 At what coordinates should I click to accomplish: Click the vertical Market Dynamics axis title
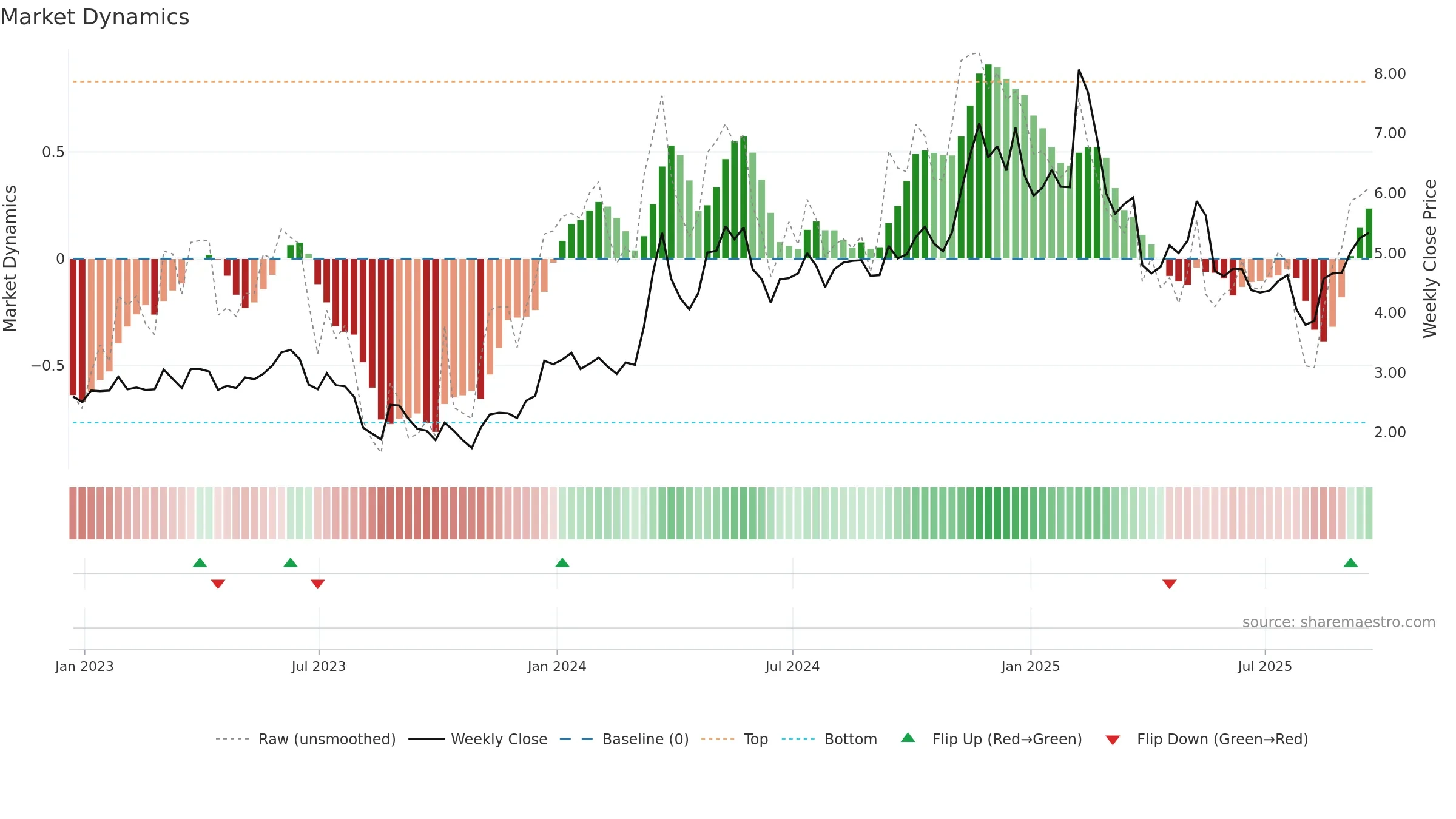coord(10,258)
